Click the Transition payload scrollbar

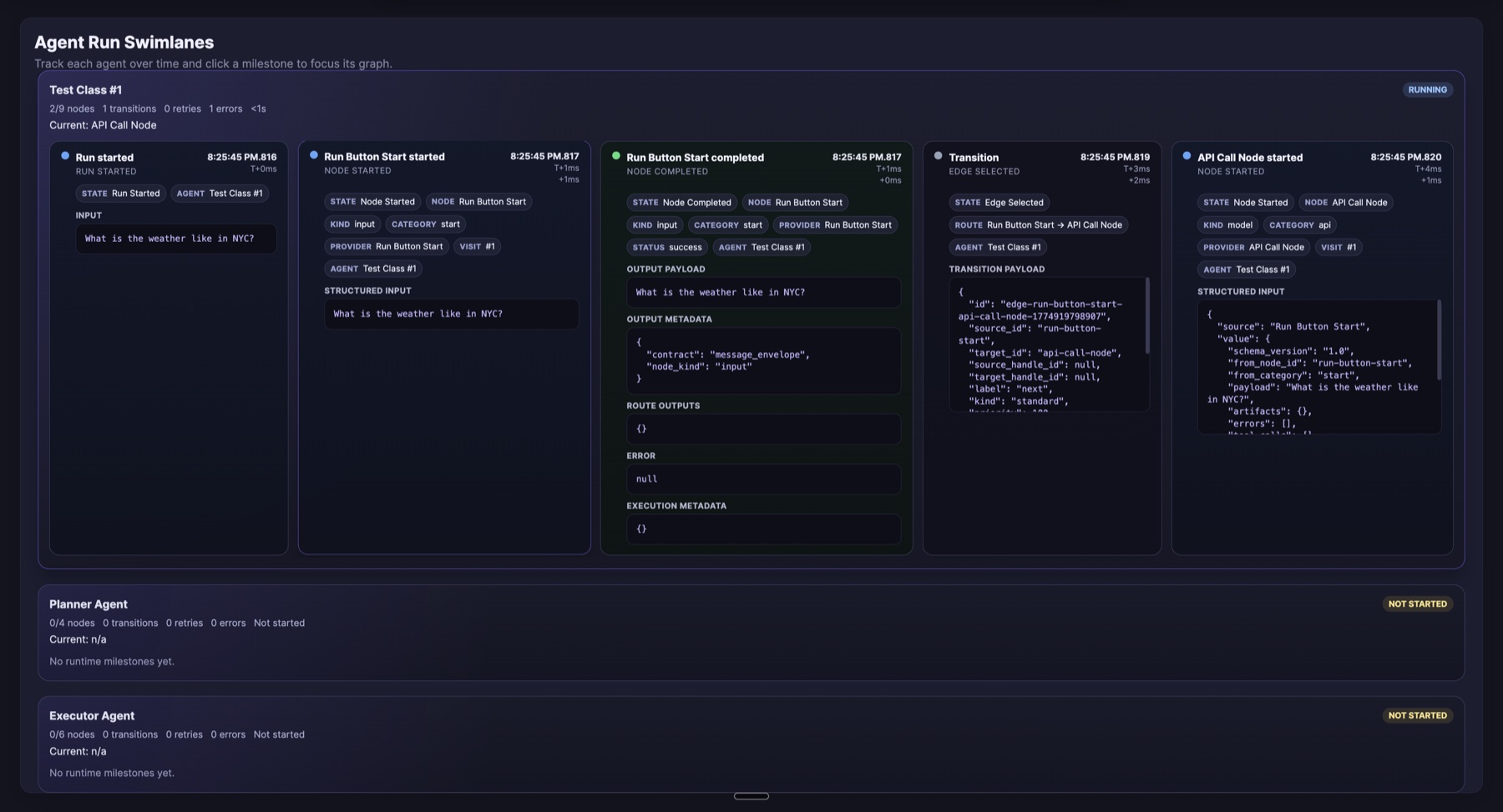(1147, 315)
